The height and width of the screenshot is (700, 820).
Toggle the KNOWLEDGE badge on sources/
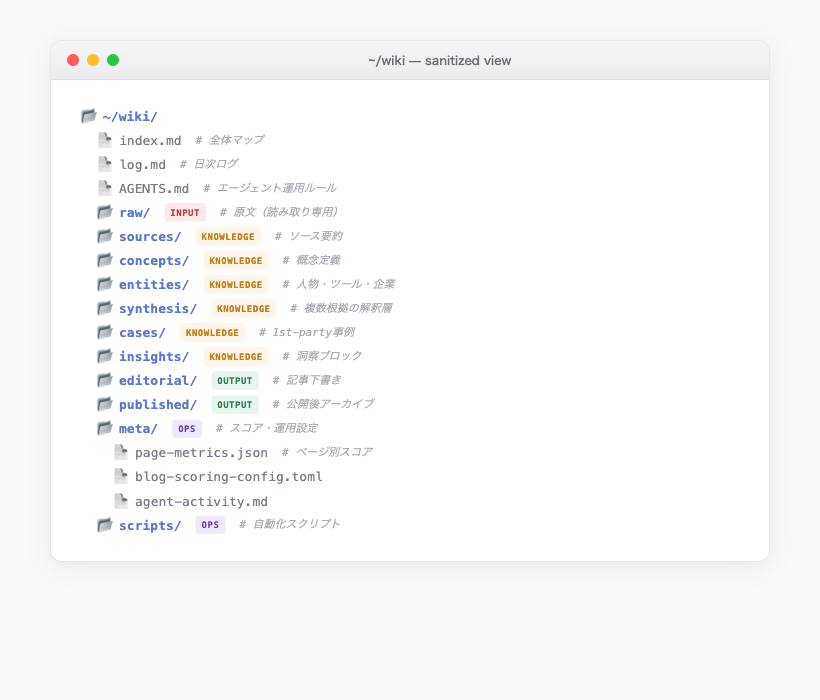pos(228,236)
